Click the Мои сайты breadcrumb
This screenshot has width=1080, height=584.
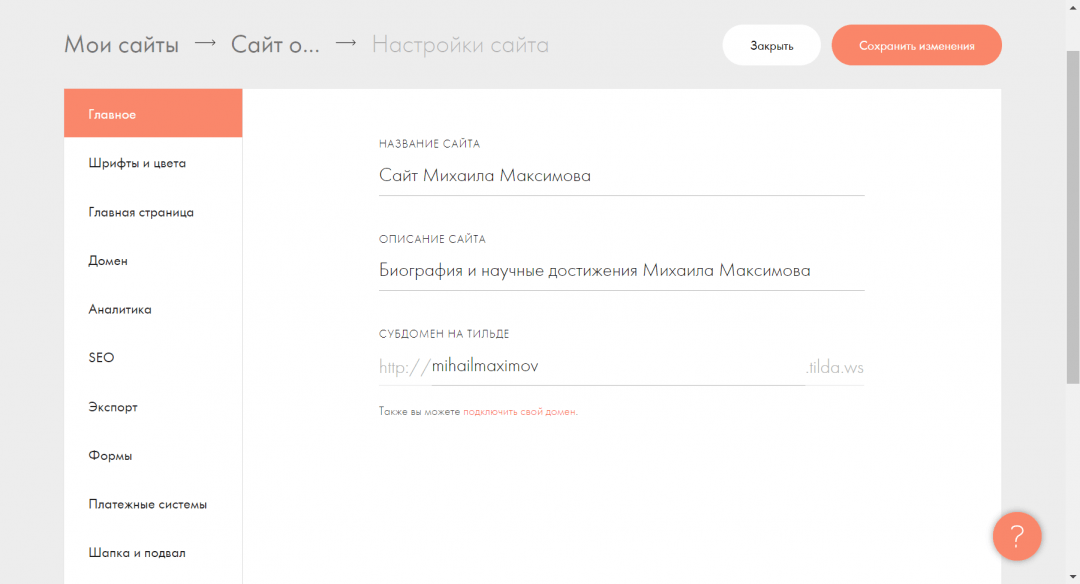click(x=121, y=45)
